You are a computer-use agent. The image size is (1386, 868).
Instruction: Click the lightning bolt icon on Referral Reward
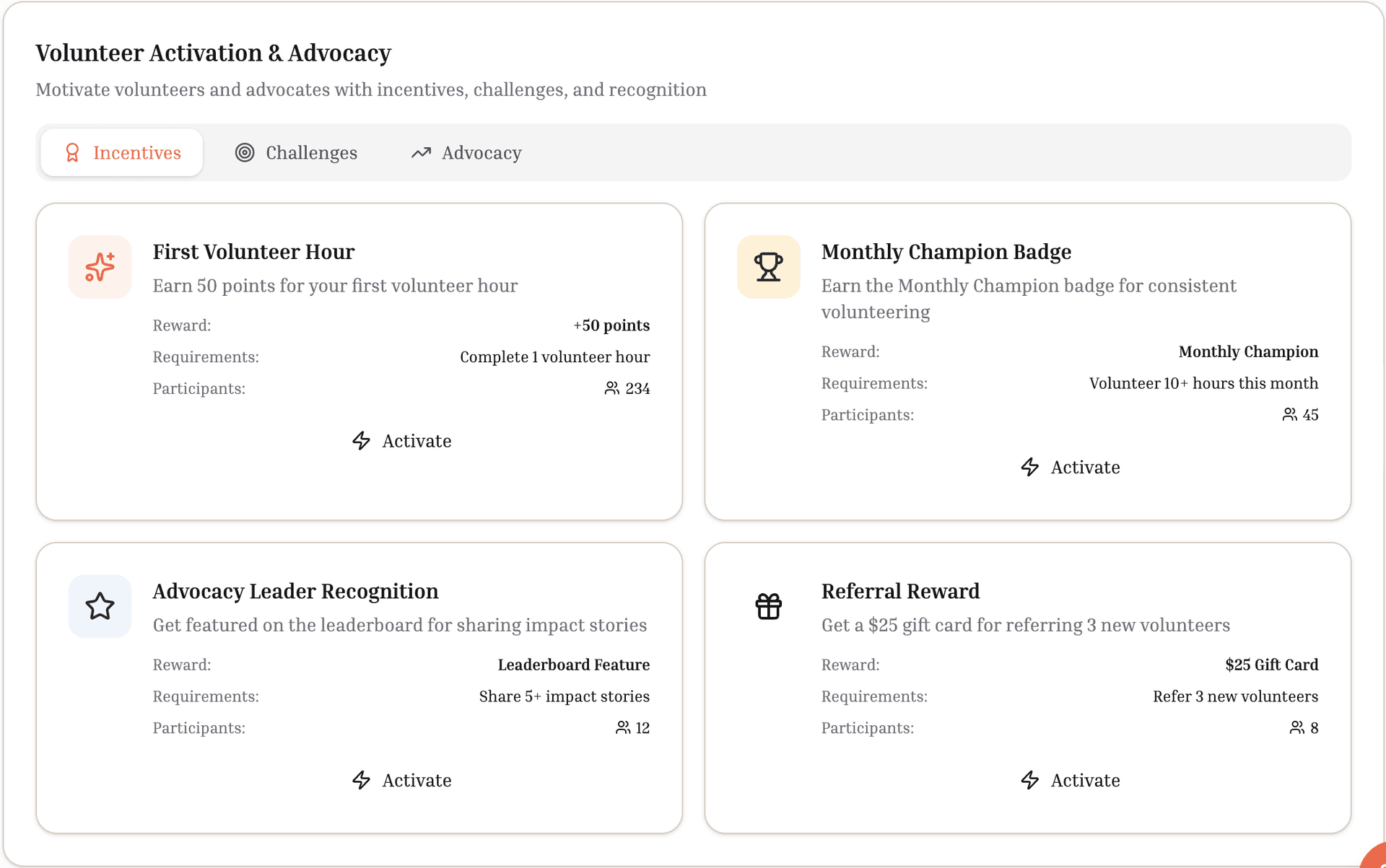(1030, 780)
